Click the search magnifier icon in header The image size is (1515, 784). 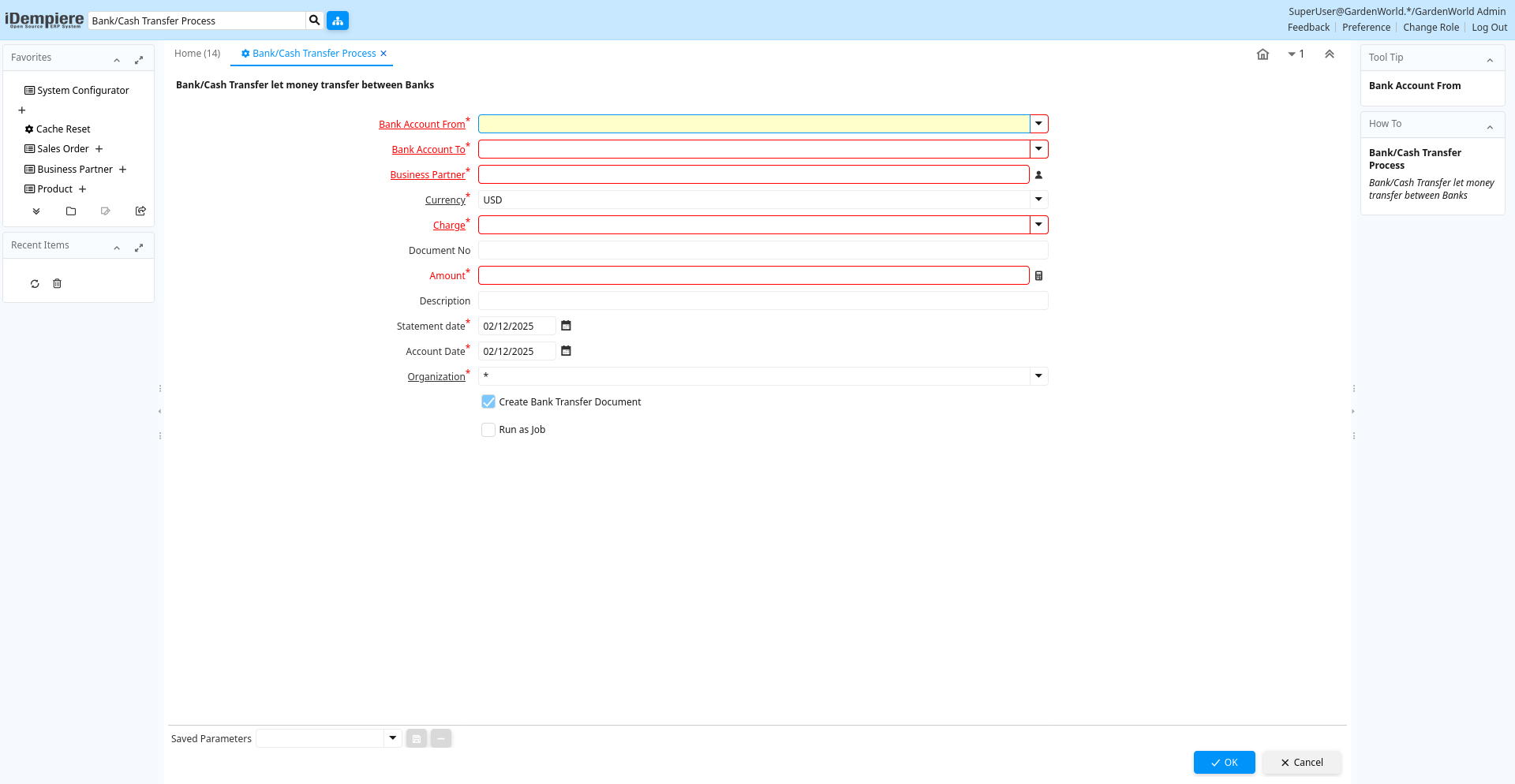pos(314,21)
